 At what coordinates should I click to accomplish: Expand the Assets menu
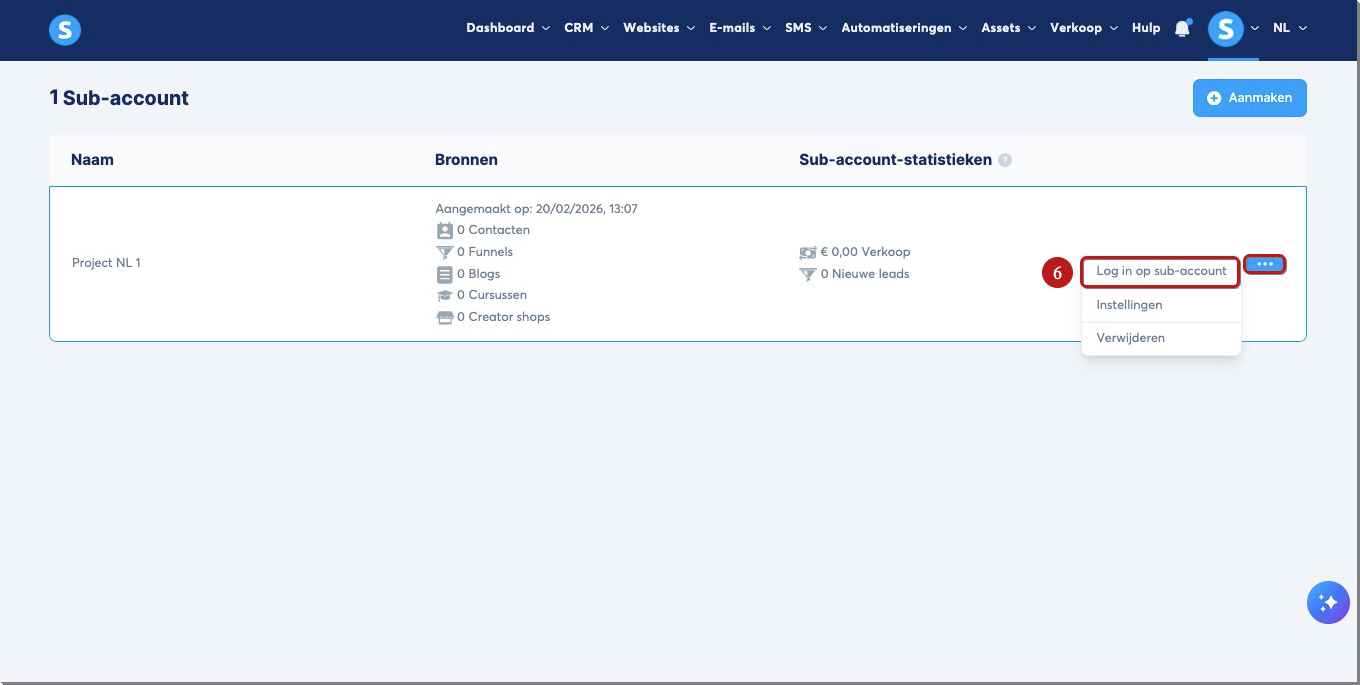(x=1009, y=28)
